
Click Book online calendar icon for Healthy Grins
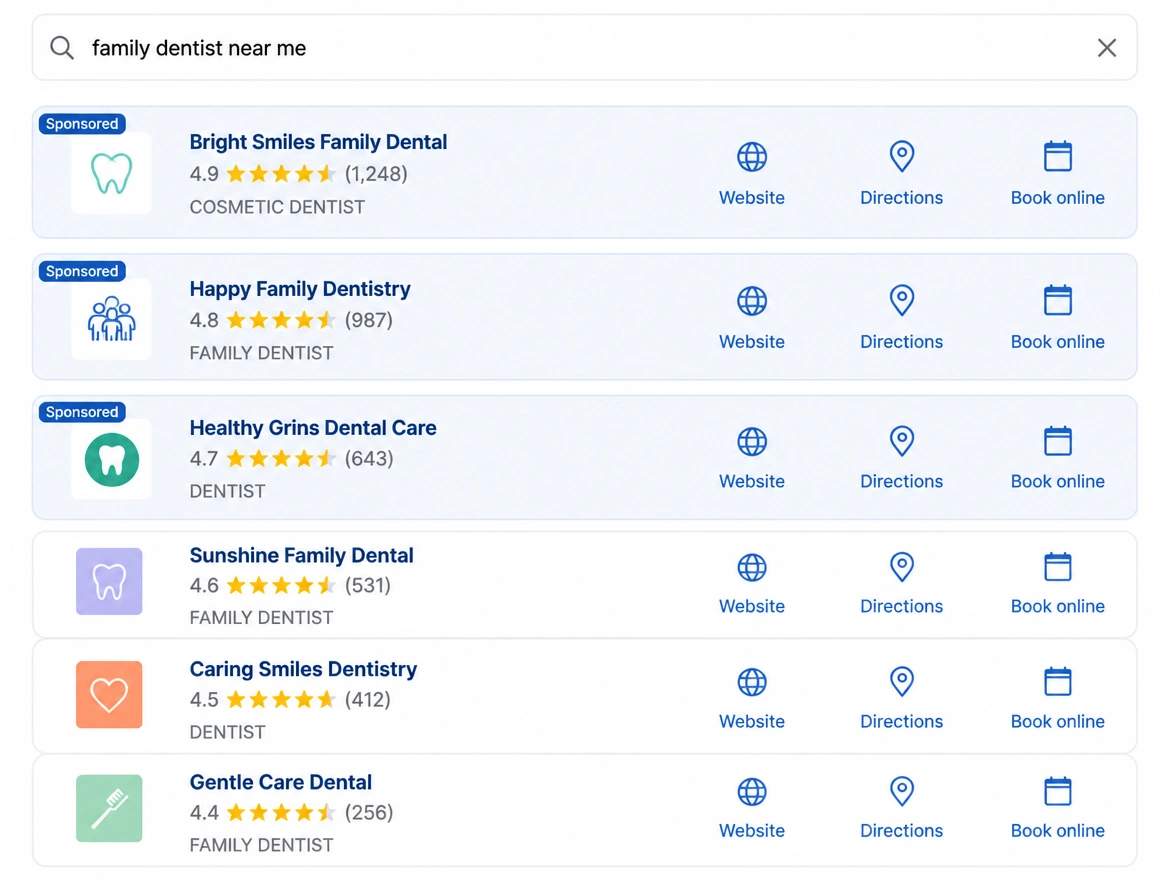[1057, 440]
